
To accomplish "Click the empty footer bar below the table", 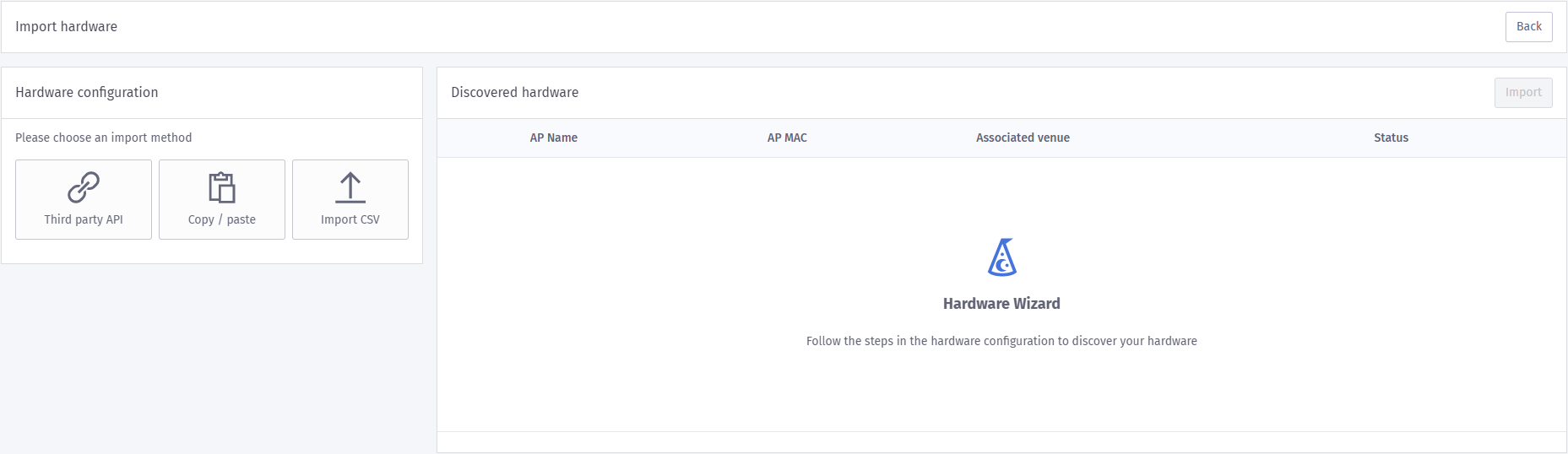I will 1001,442.
